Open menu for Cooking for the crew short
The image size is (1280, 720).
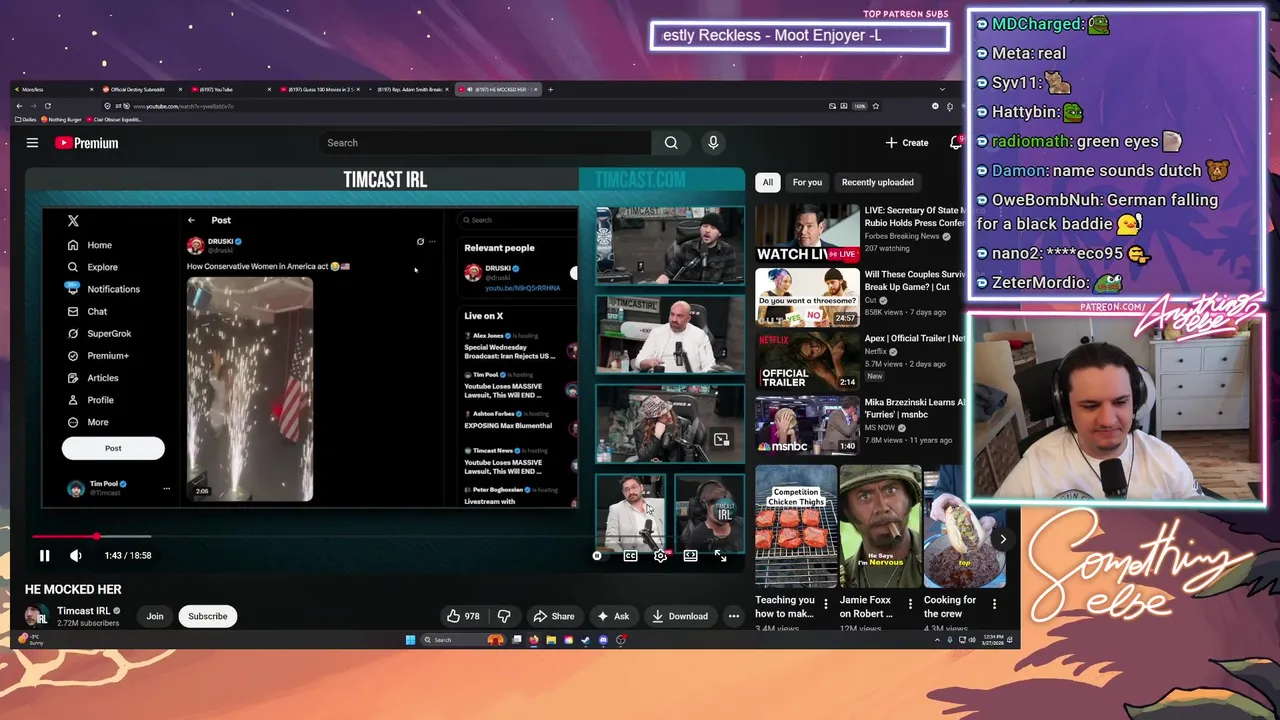coord(994,604)
